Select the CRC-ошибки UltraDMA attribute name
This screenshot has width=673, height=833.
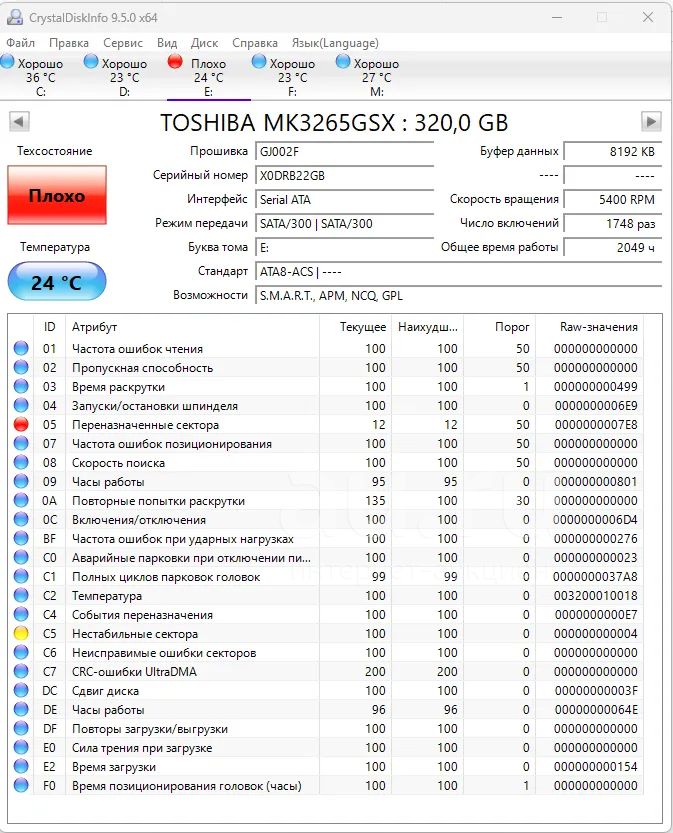tap(134, 672)
